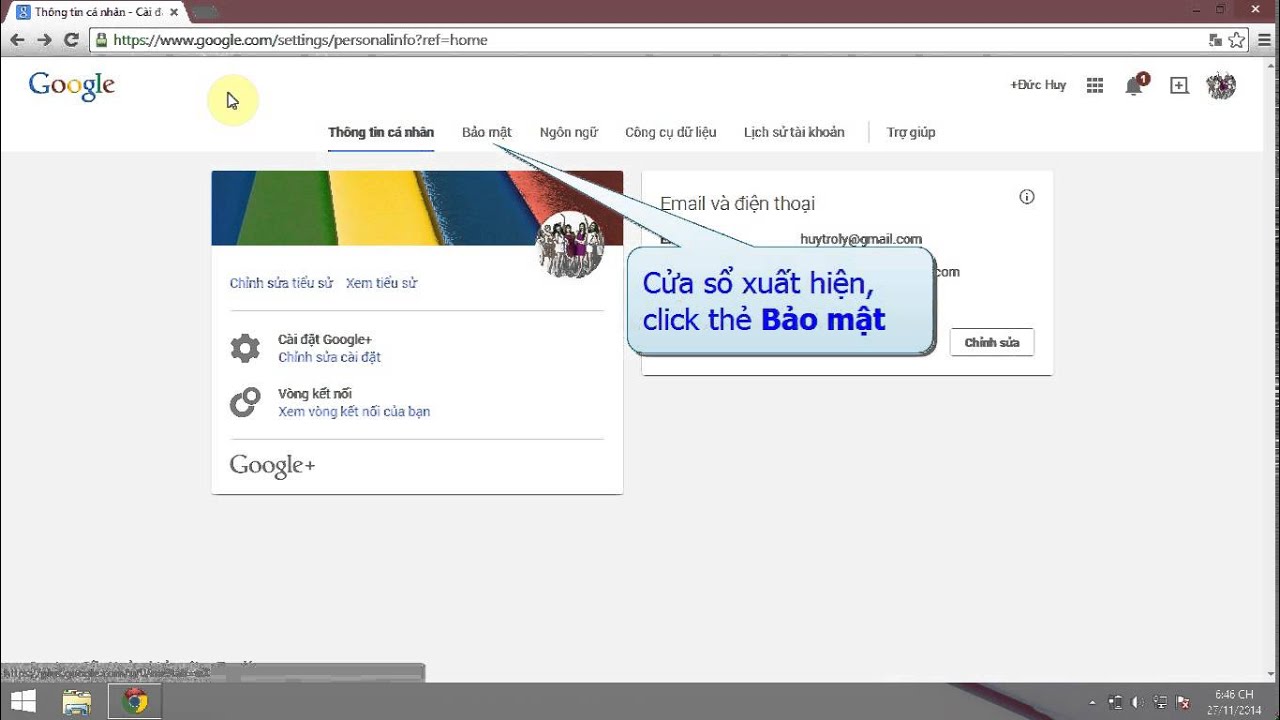This screenshot has height=720, width=1280.
Task: Click the Xem tiểu sử link
Action: click(381, 283)
